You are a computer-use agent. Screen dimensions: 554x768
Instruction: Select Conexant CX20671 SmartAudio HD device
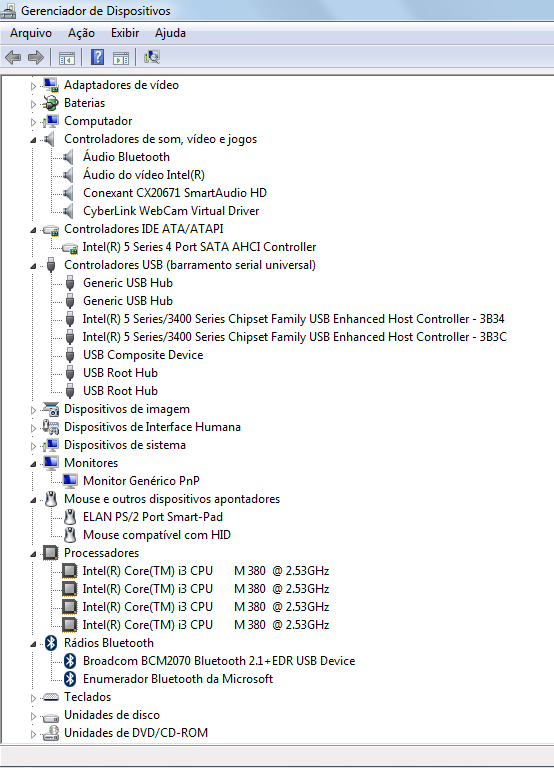point(175,193)
